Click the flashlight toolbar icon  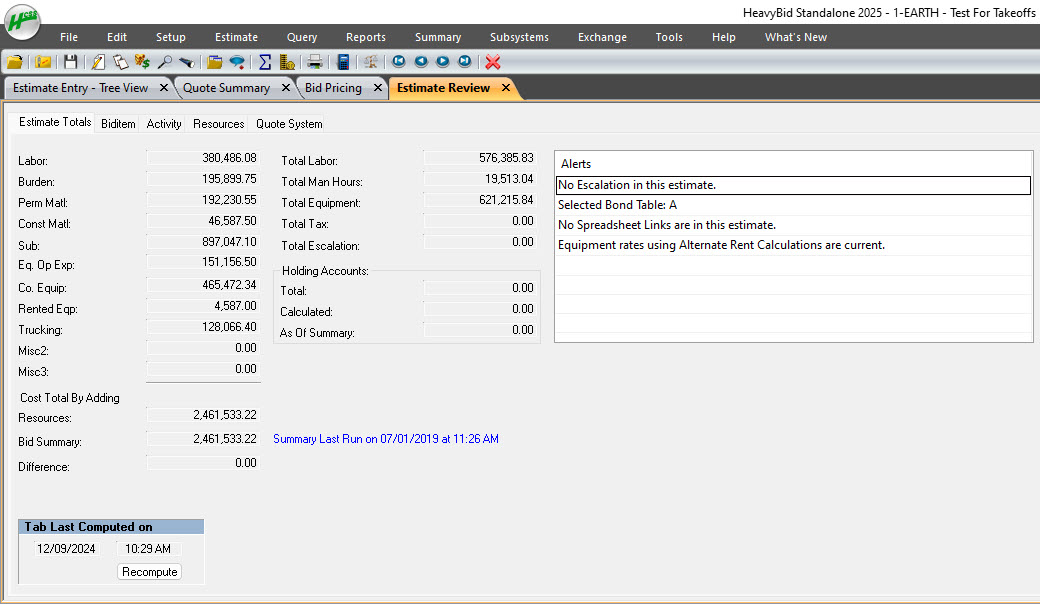click(186, 62)
